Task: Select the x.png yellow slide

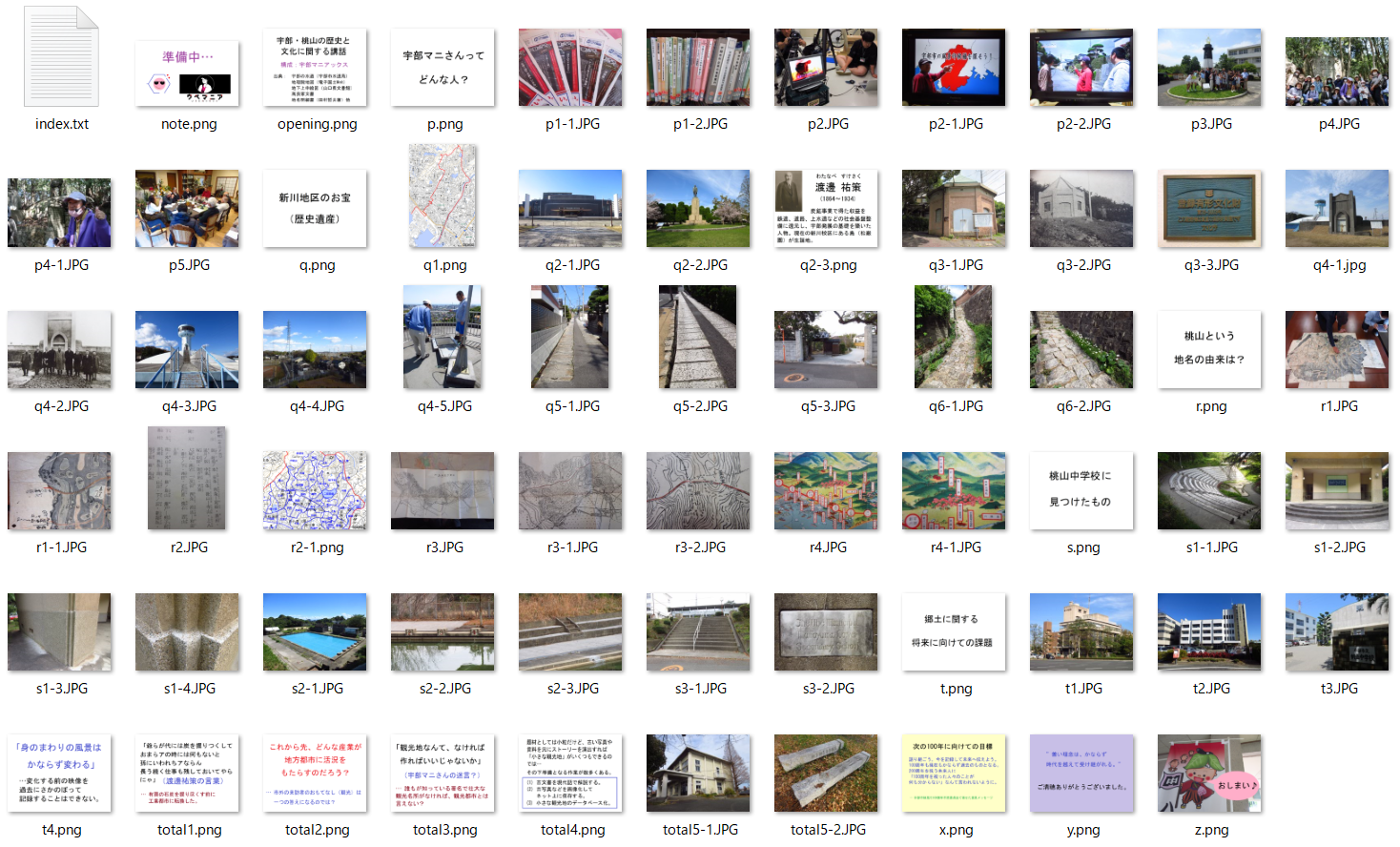Action: 954,774
